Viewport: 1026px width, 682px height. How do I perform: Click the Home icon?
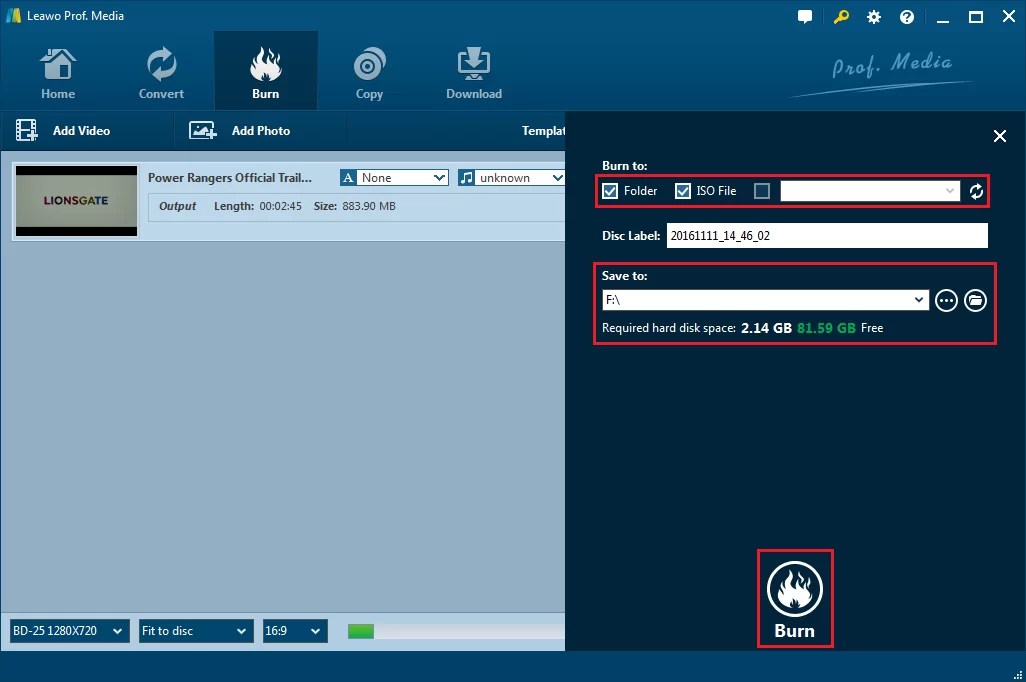coord(57,70)
